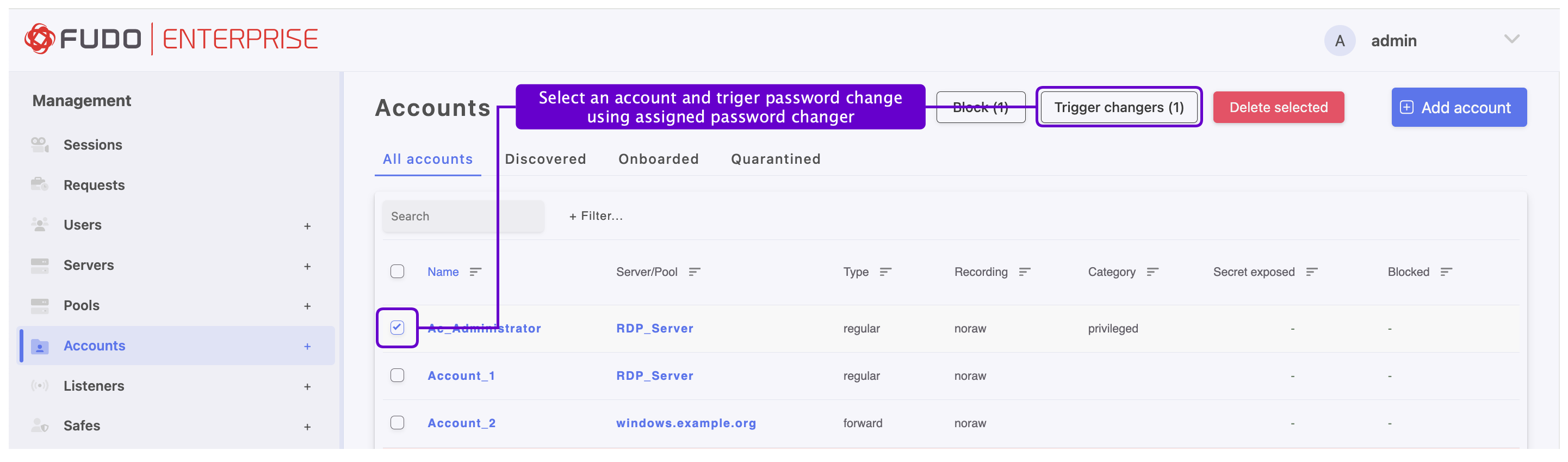Open the windows.example.org server link
The height and width of the screenshot is (462, 1568).
pos(686,423)
